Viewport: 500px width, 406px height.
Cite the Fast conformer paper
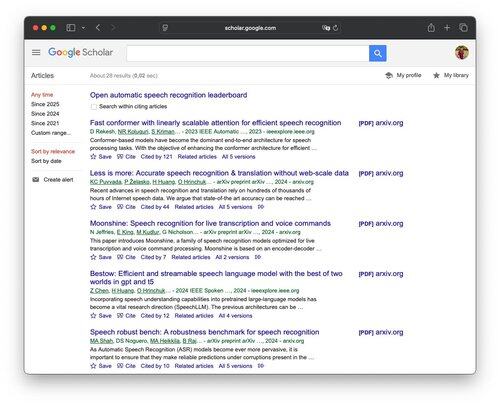point(126,157)
